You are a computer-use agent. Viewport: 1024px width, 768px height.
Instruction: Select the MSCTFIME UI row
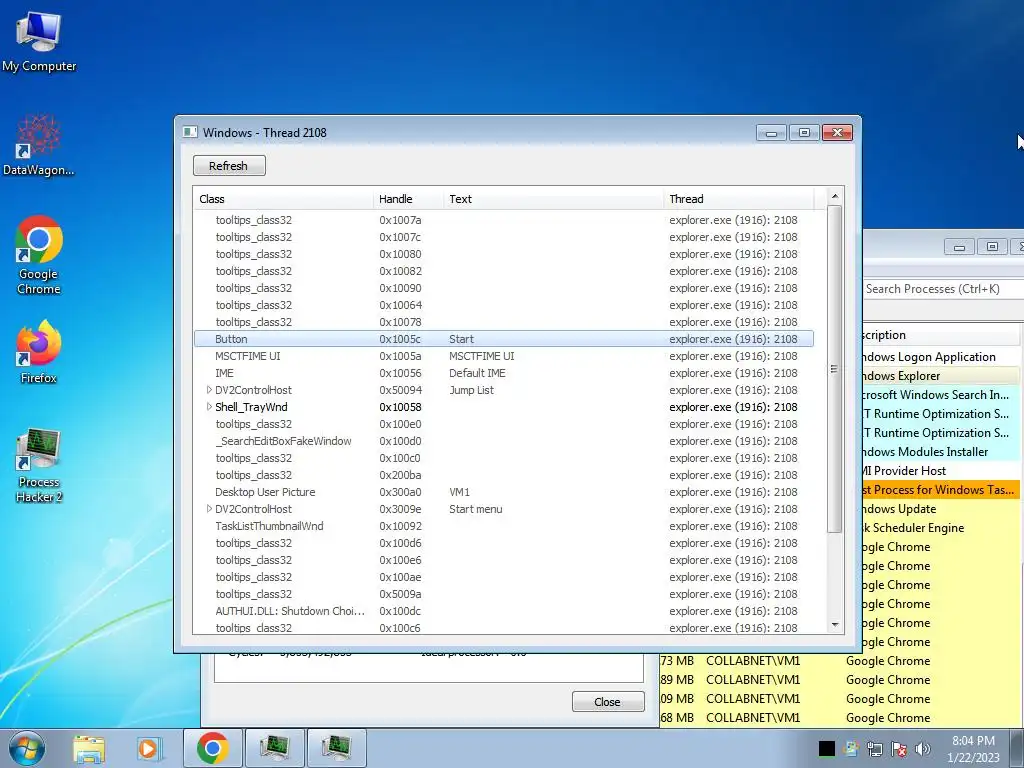[504, 356]
